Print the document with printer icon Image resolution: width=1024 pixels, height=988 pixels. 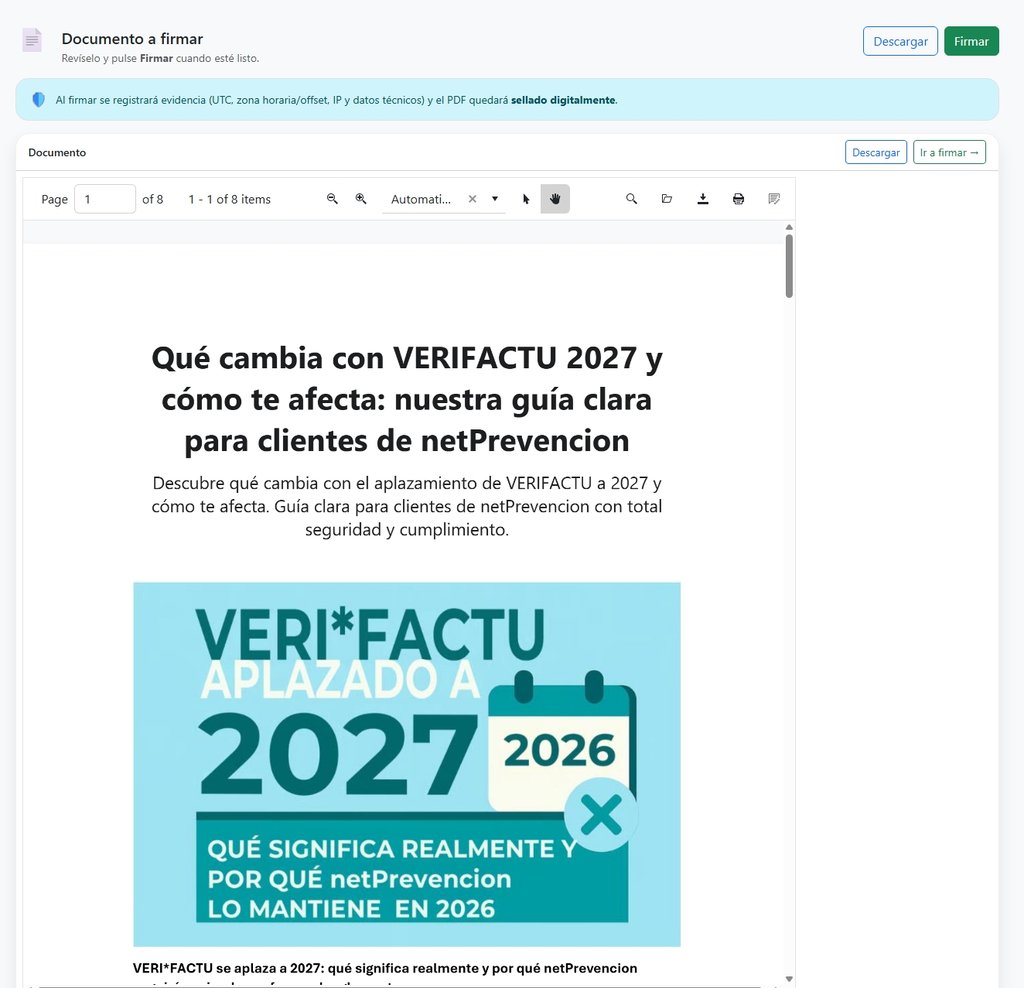739,199
